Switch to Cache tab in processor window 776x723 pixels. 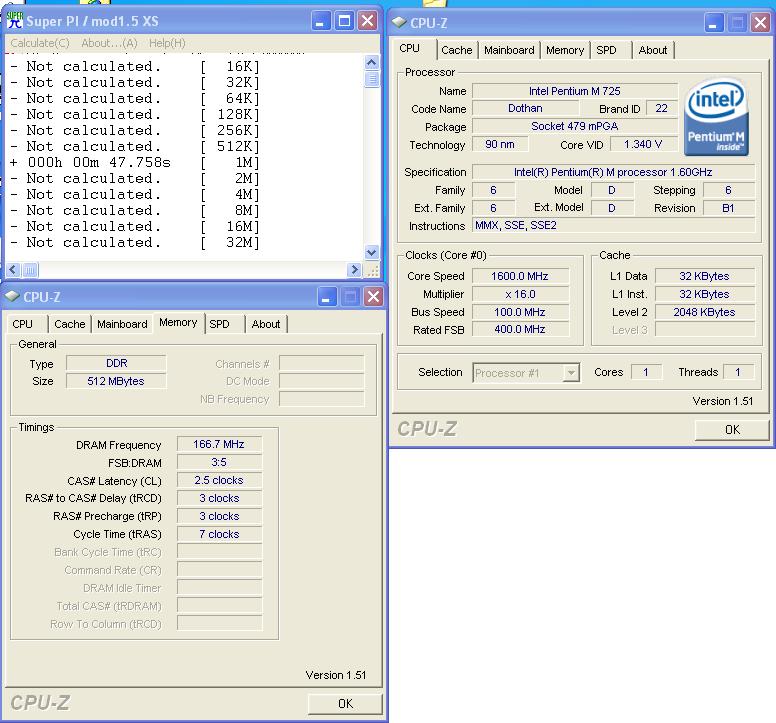point(457,50)
